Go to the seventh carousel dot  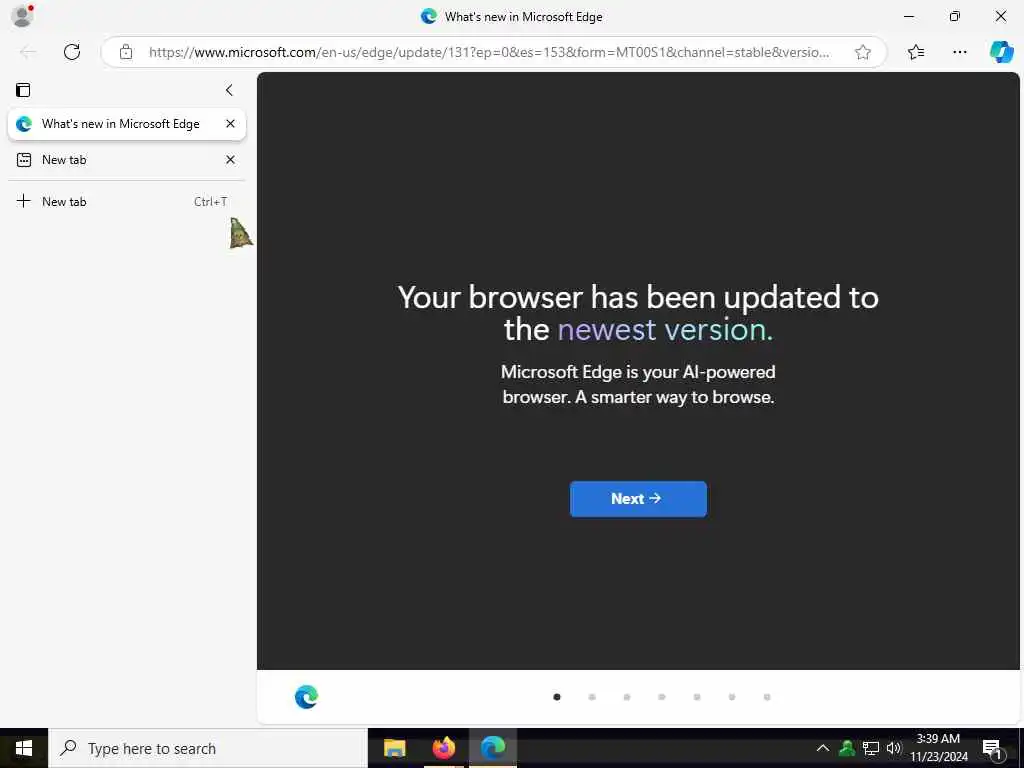[x=767, y=697]
